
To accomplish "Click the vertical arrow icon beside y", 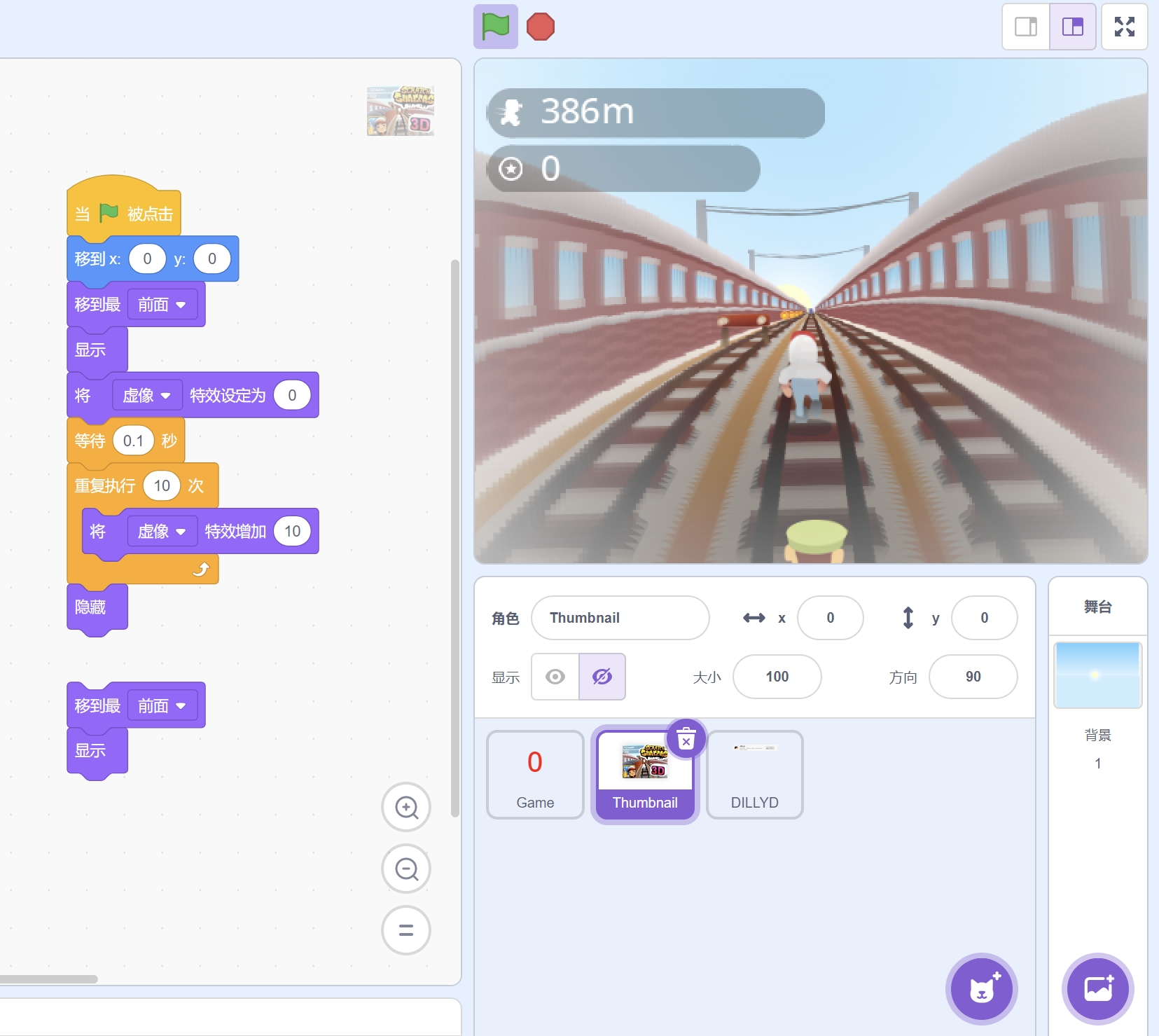I will (x=908, y=618).
